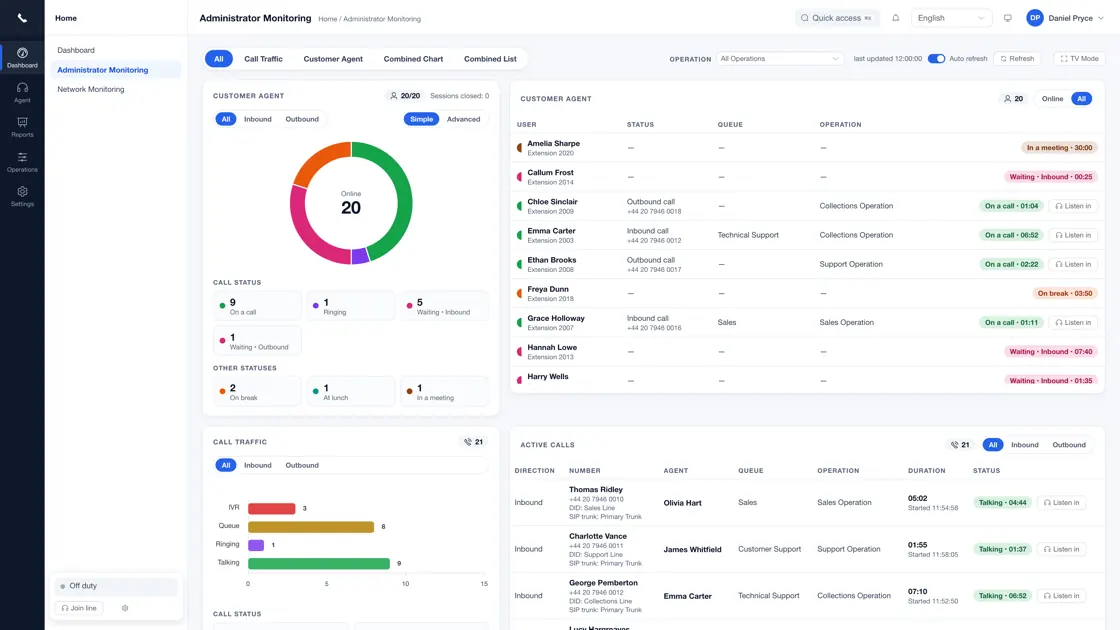This screenshot has width=1120, height=630.
Task: Switch to the Call Traffic tab
Action: click(x=264, y=59)
